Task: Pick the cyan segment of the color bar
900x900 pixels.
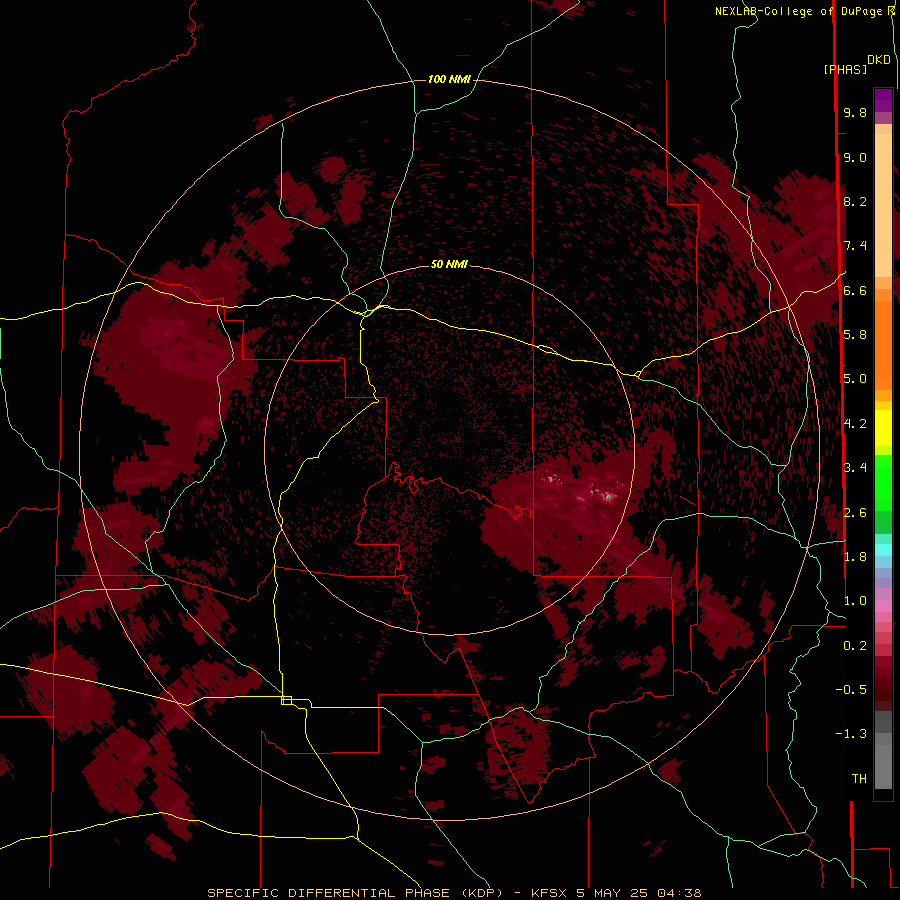Action: (883, 549)
